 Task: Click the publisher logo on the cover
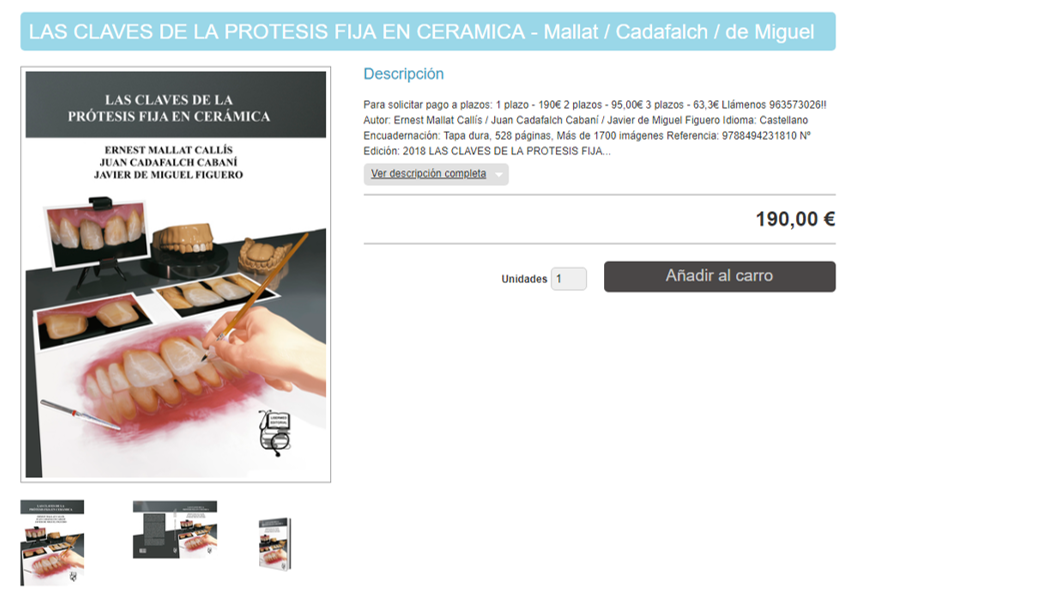point(275,432)
